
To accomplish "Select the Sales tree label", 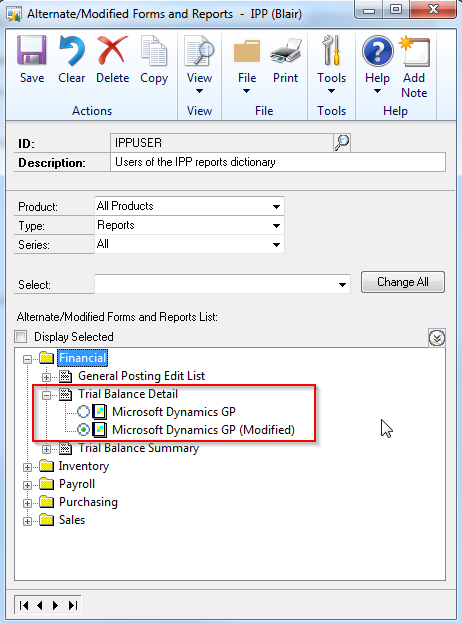I will [x=72, y=520].
